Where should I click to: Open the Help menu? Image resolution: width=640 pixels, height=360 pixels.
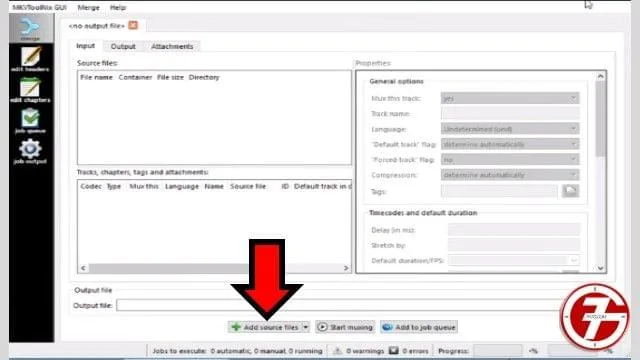(x=118, y=7)
